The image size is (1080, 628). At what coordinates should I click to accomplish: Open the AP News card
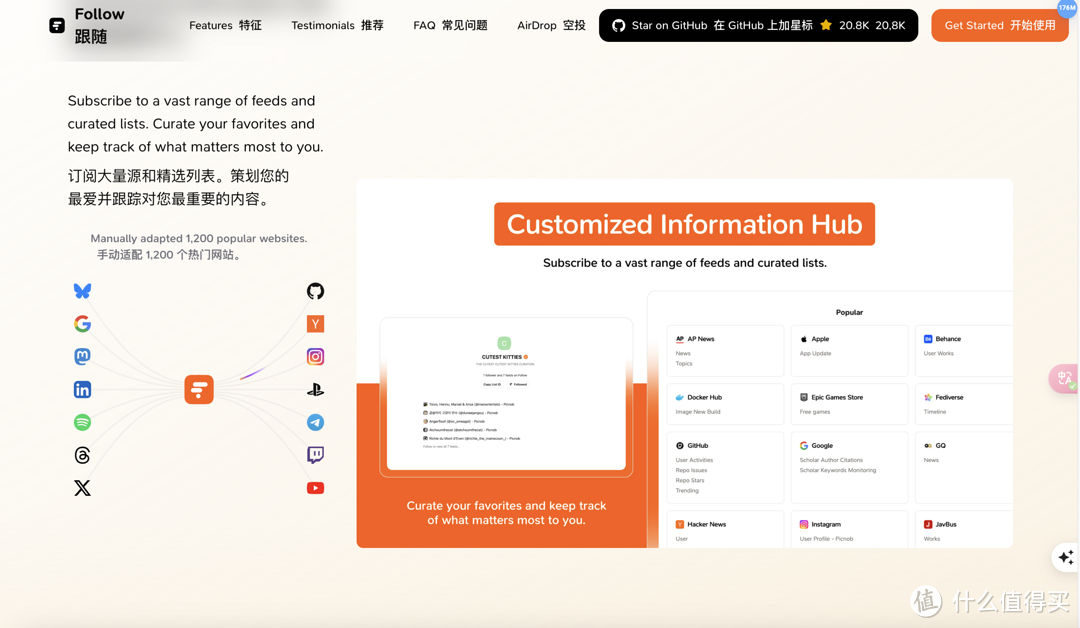pos(725,350)
